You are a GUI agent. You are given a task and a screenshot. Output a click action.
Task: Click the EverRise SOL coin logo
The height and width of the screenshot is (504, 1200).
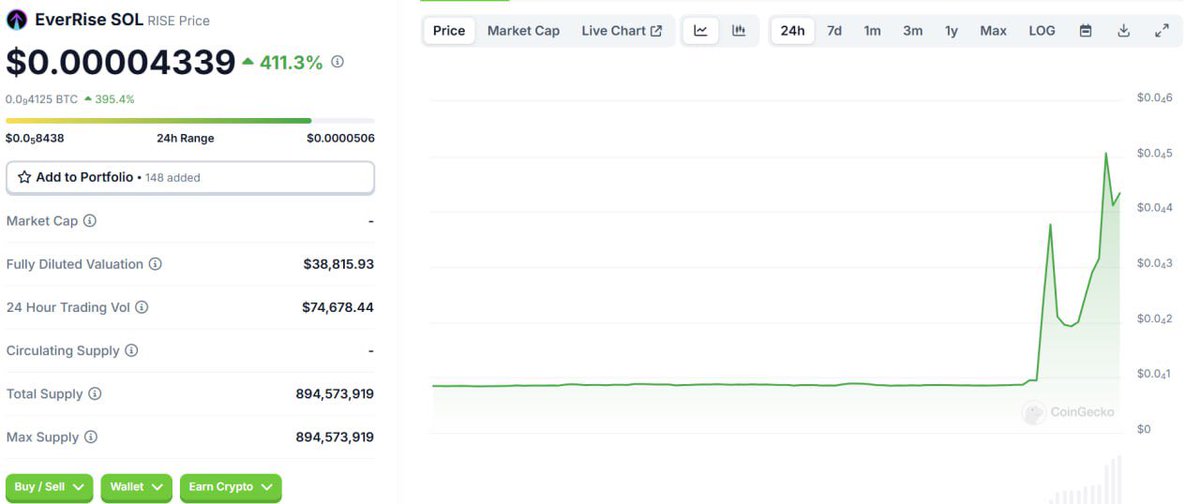17,20
